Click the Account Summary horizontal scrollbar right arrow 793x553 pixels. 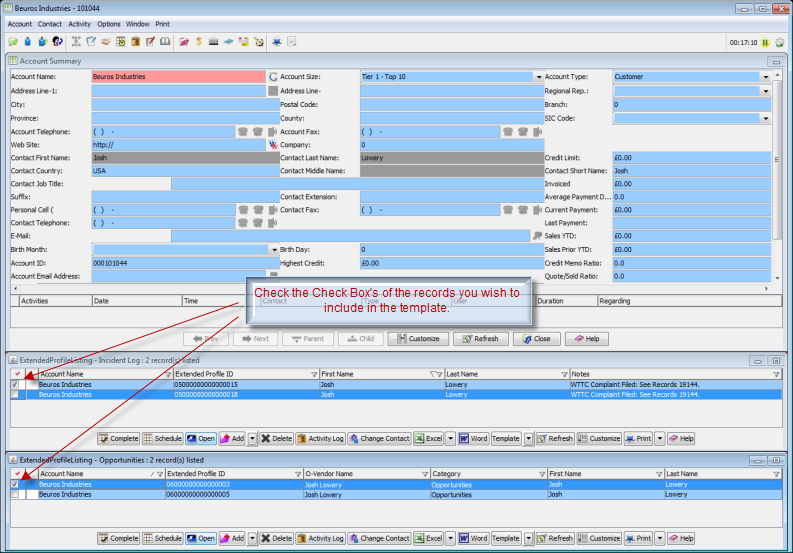tap(767, 288)
